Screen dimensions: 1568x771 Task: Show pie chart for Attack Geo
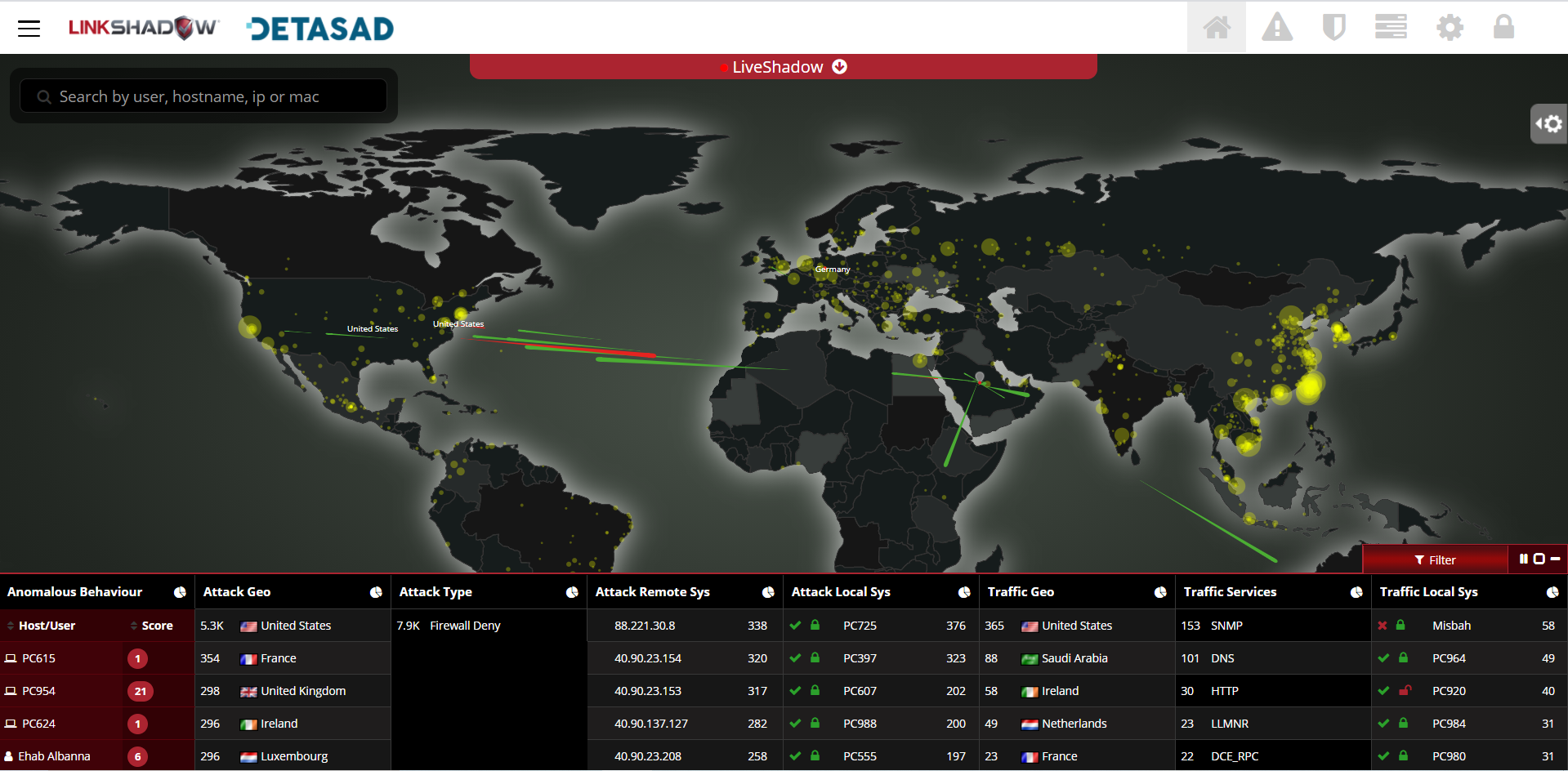376,592
